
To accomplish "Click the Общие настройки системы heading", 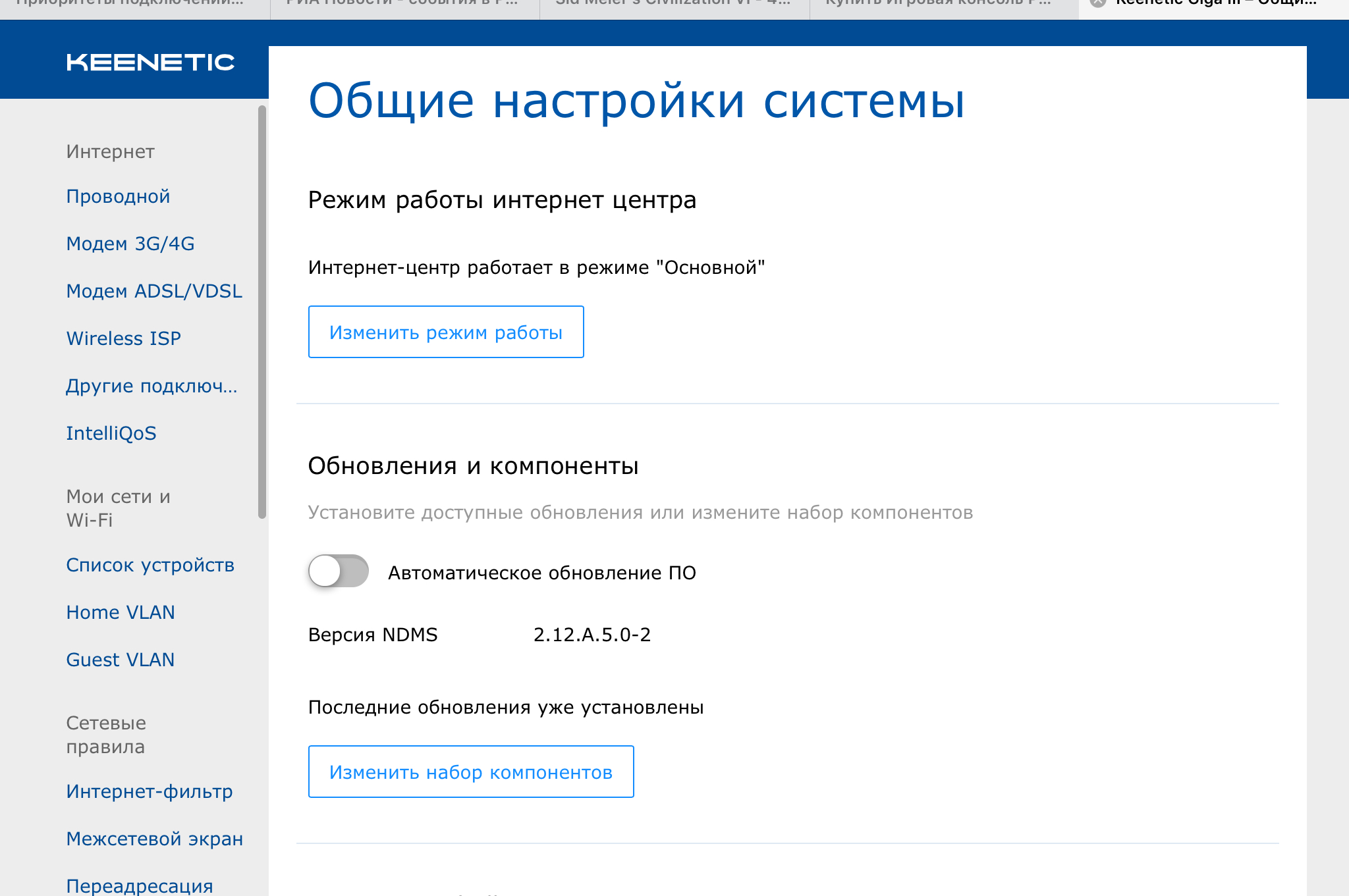I will (636, 101).
